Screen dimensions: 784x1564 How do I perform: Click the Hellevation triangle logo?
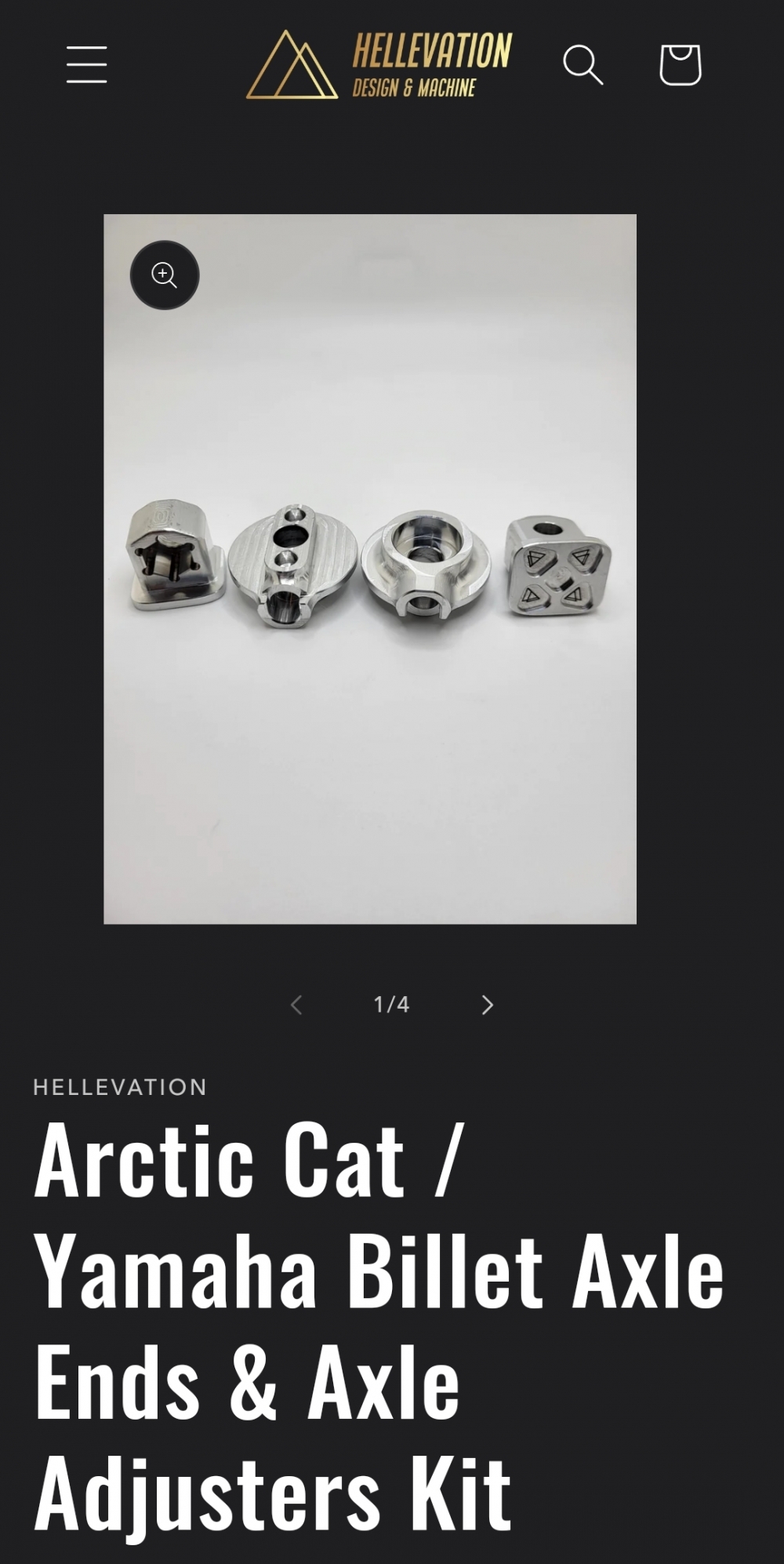292,65
